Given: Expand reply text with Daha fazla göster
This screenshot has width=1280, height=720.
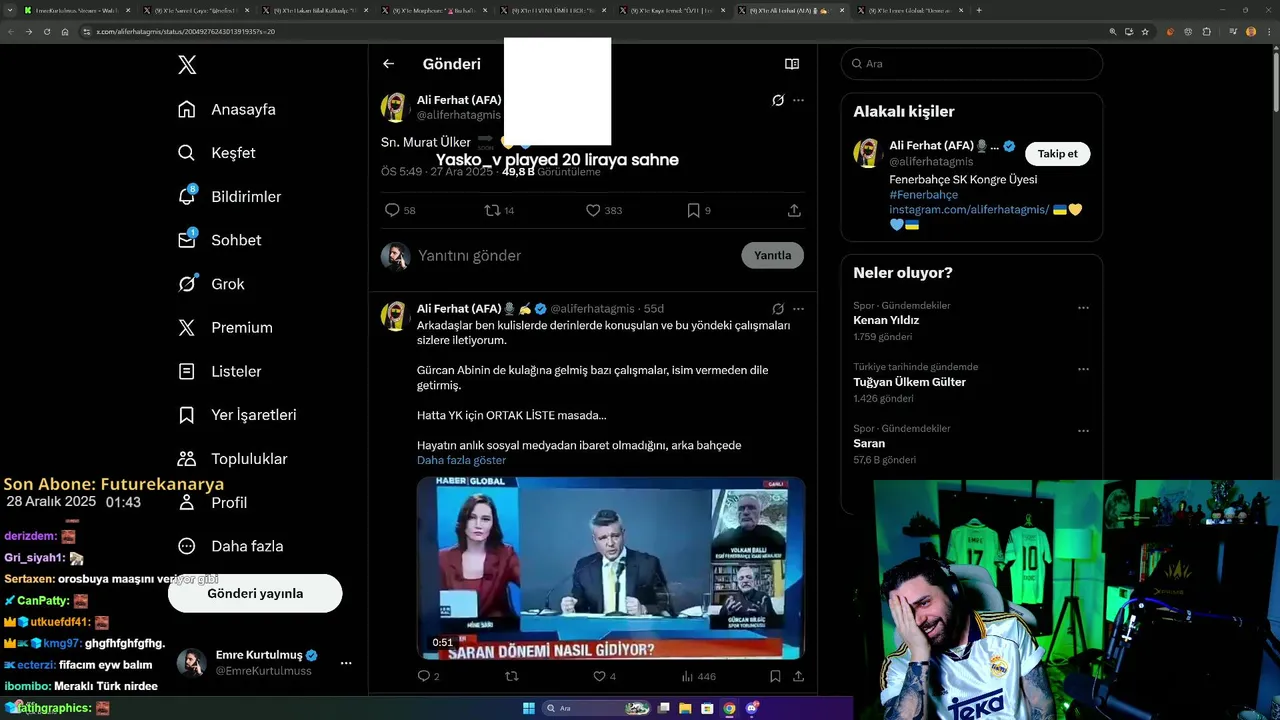Looking at the screenshot, I should [461, 460].
